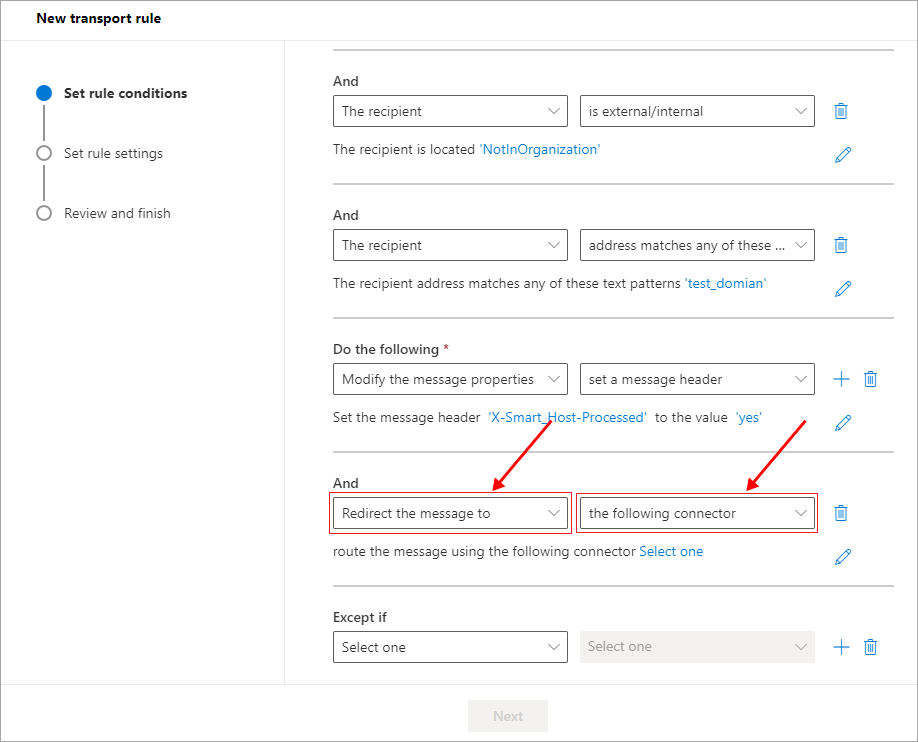Go to 'Set rule settings' step
The height and width of the screenshot is (742, 918).
click(x=113, y=153)
